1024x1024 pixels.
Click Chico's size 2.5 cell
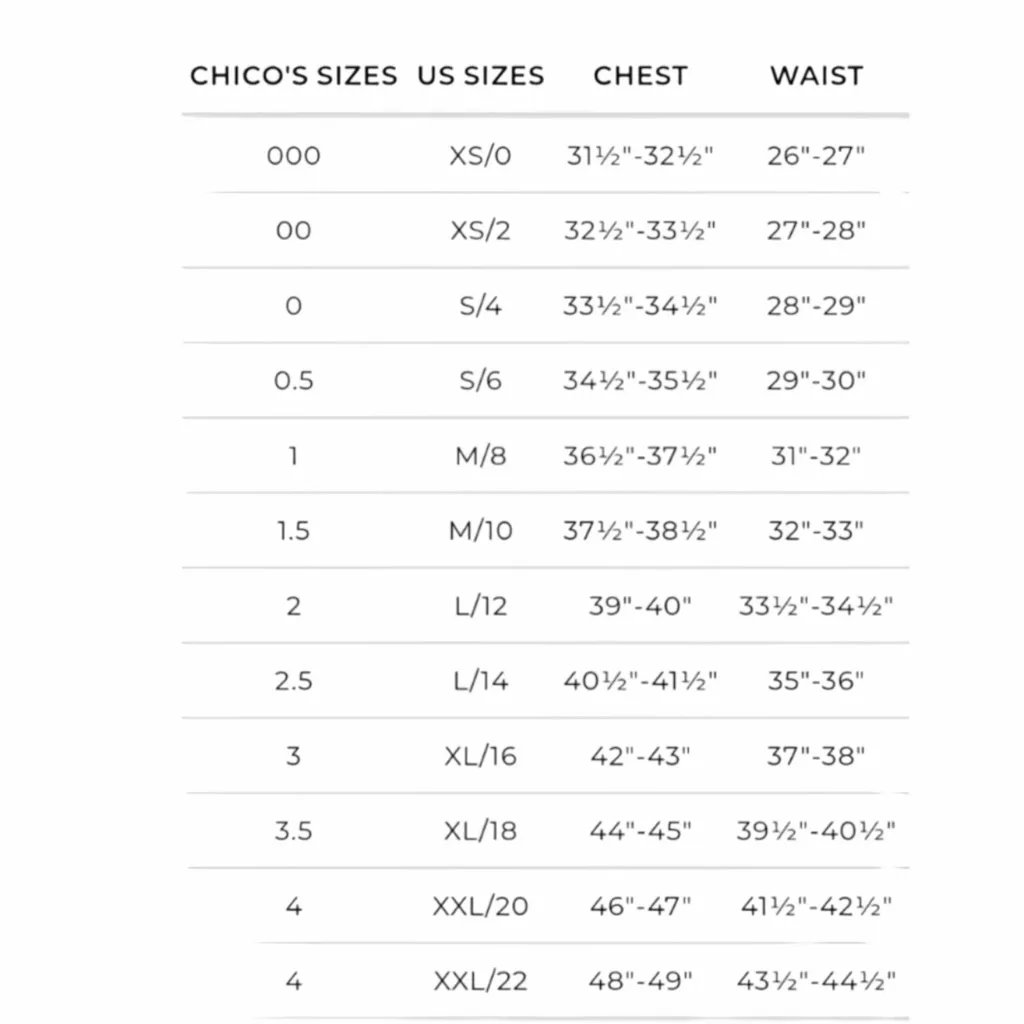(x=293, y=681)
